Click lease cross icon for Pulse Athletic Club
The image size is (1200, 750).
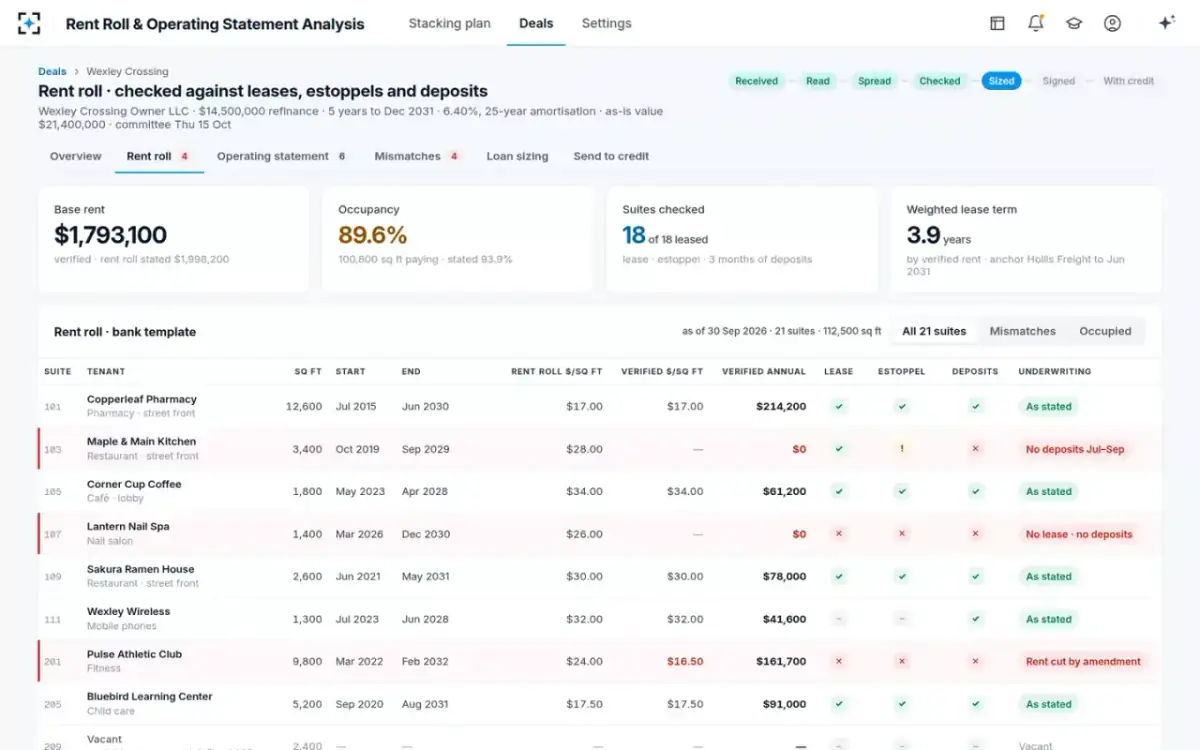point(839,662)
